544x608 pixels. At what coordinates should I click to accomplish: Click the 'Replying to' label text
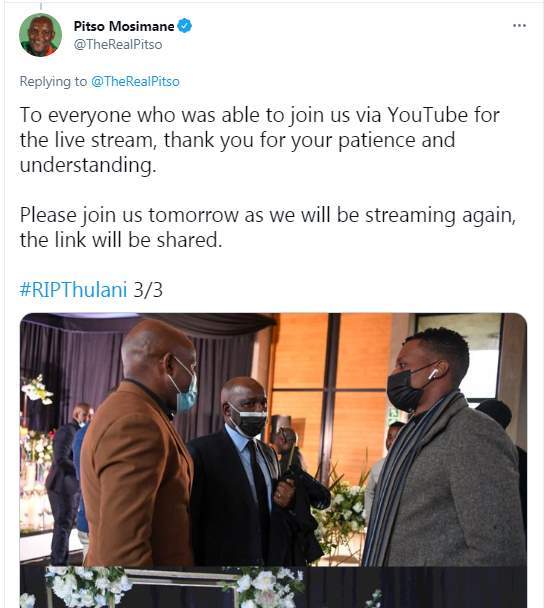[x=53, y=81]
